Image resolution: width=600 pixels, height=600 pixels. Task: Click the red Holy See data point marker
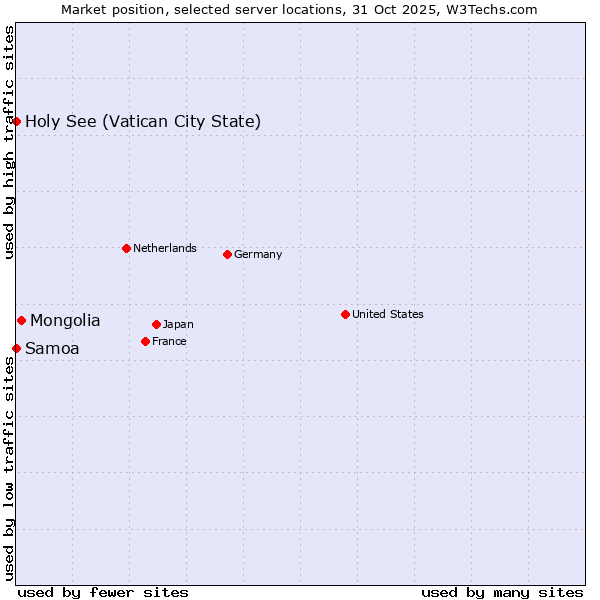click(16, 121)
